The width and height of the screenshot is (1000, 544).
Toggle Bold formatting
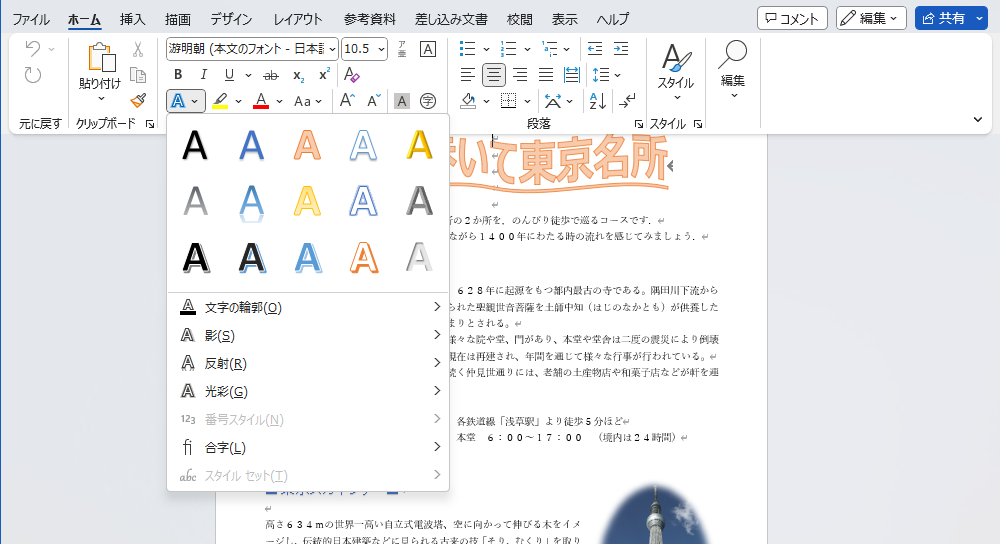tap(178, 75)
